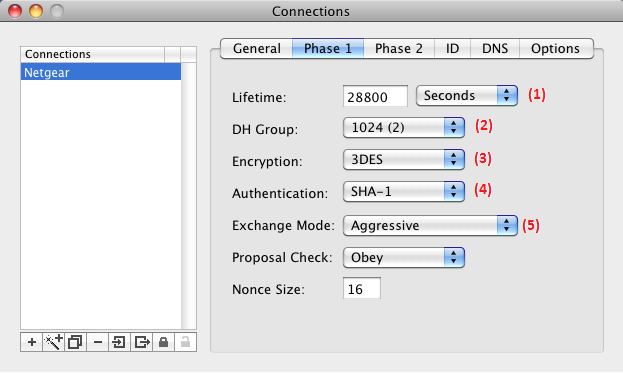Click the closed padlock icon
623x373 pixels.
click(163, 342)
